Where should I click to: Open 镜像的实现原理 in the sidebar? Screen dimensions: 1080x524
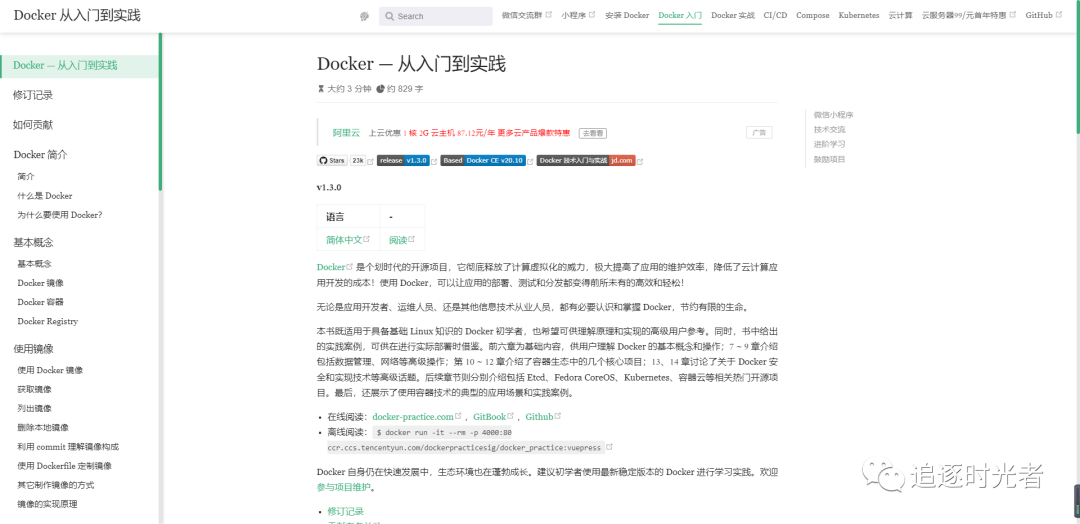coord(48,504)
